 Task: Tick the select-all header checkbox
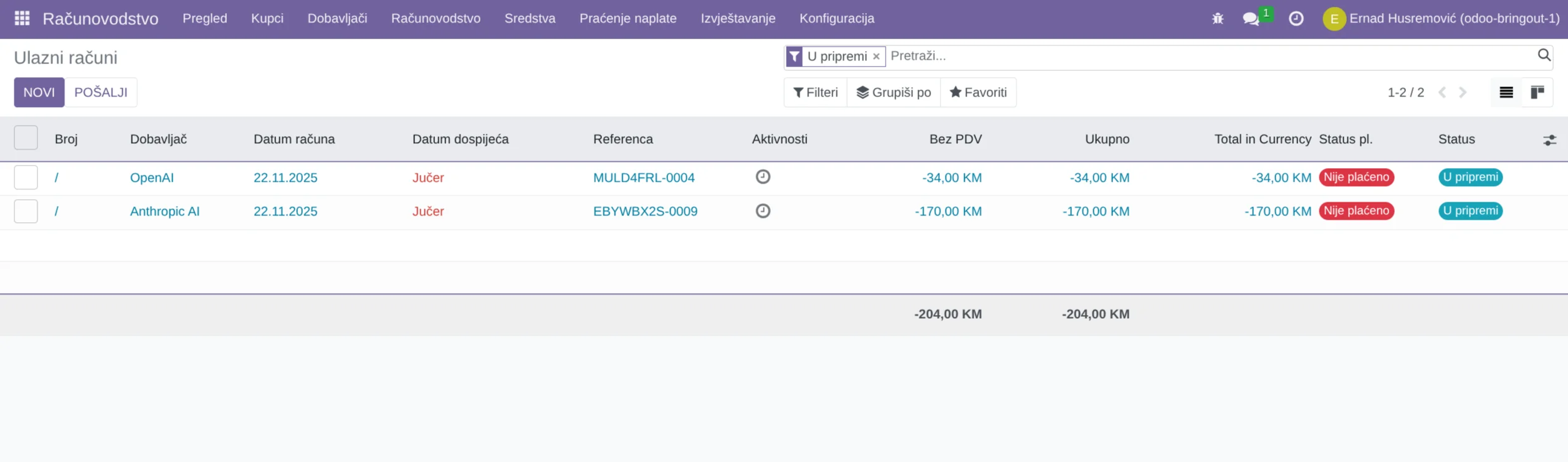[x=26, y=138]
